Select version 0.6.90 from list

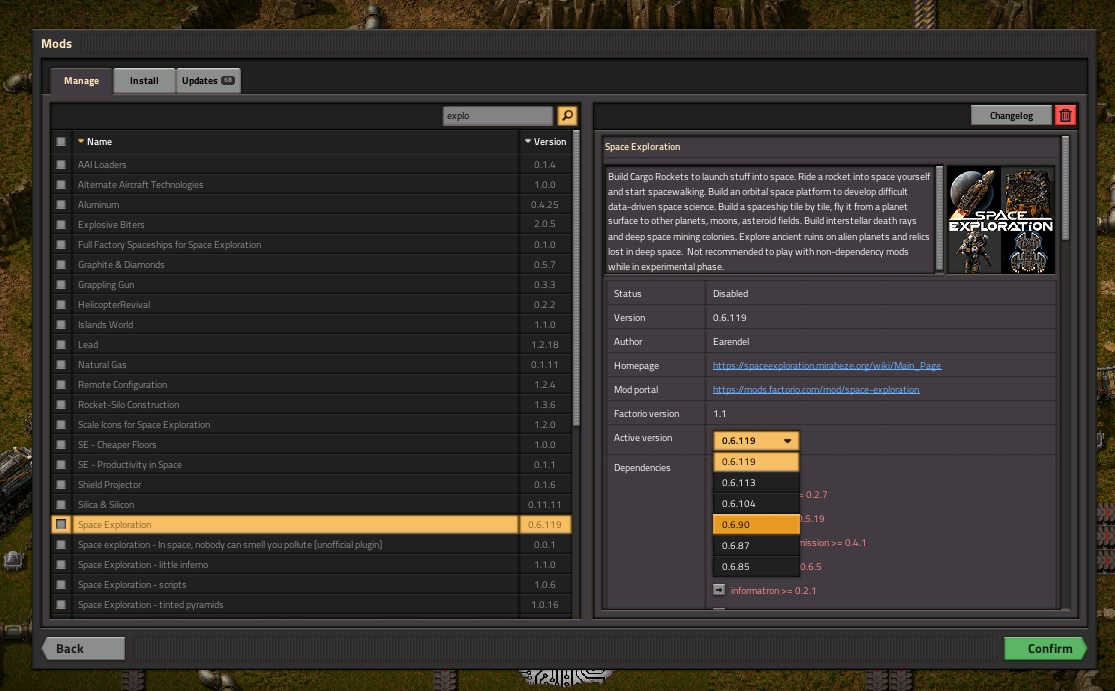click(x=756, y=525)
